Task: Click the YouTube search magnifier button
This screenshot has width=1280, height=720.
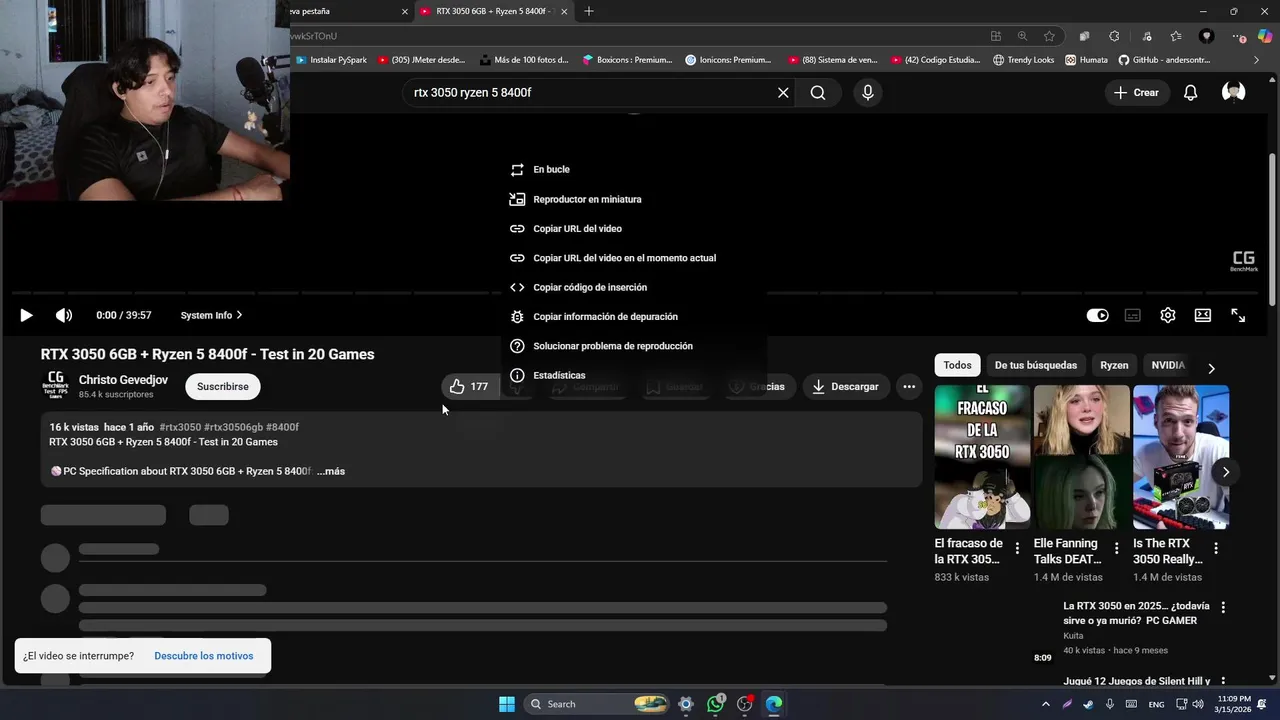Action: [818, 92]
